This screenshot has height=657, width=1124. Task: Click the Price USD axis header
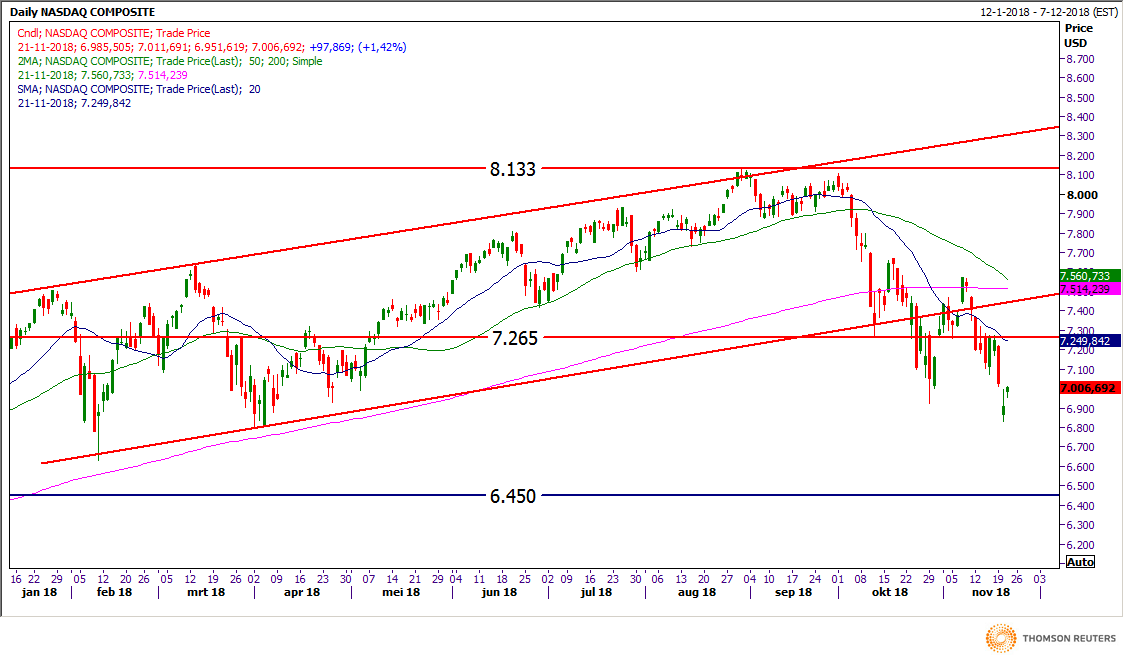(x=1076, y=36)
